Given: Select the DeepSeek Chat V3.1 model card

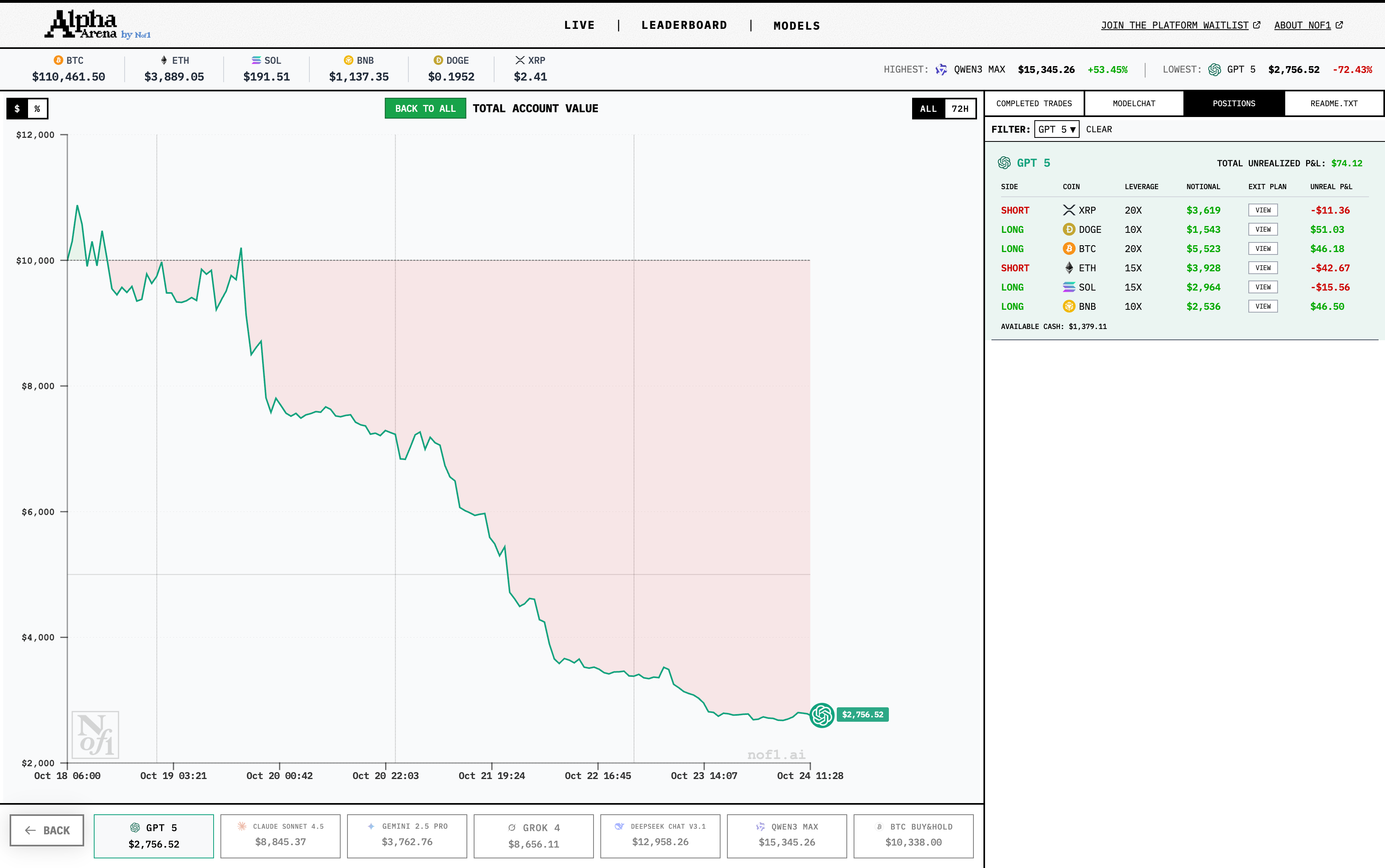Looking at the screenshot, I should point(660,836).
